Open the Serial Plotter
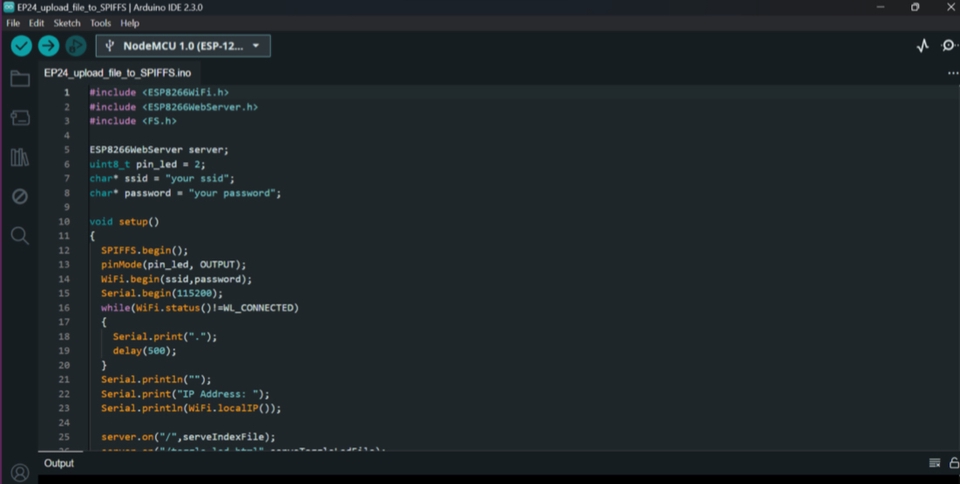The width and height of the screenshot is (960, 484). pos(923,46)
